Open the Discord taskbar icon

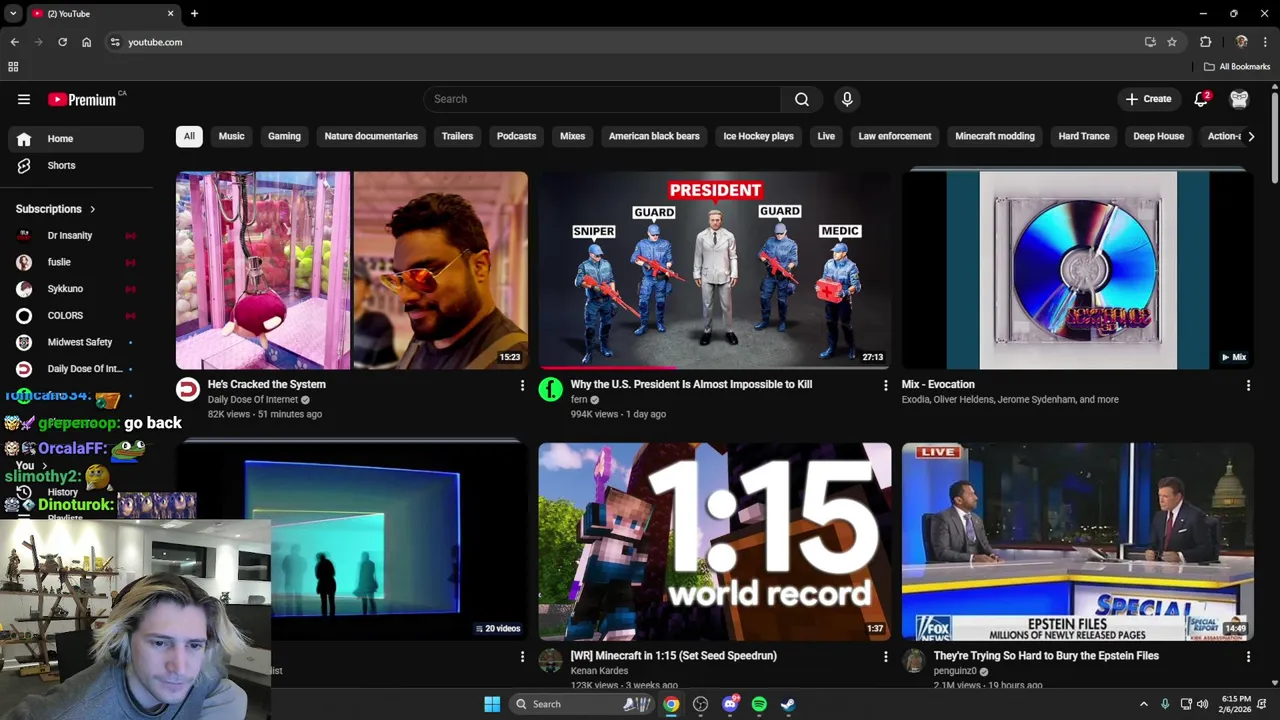(730, 704)
